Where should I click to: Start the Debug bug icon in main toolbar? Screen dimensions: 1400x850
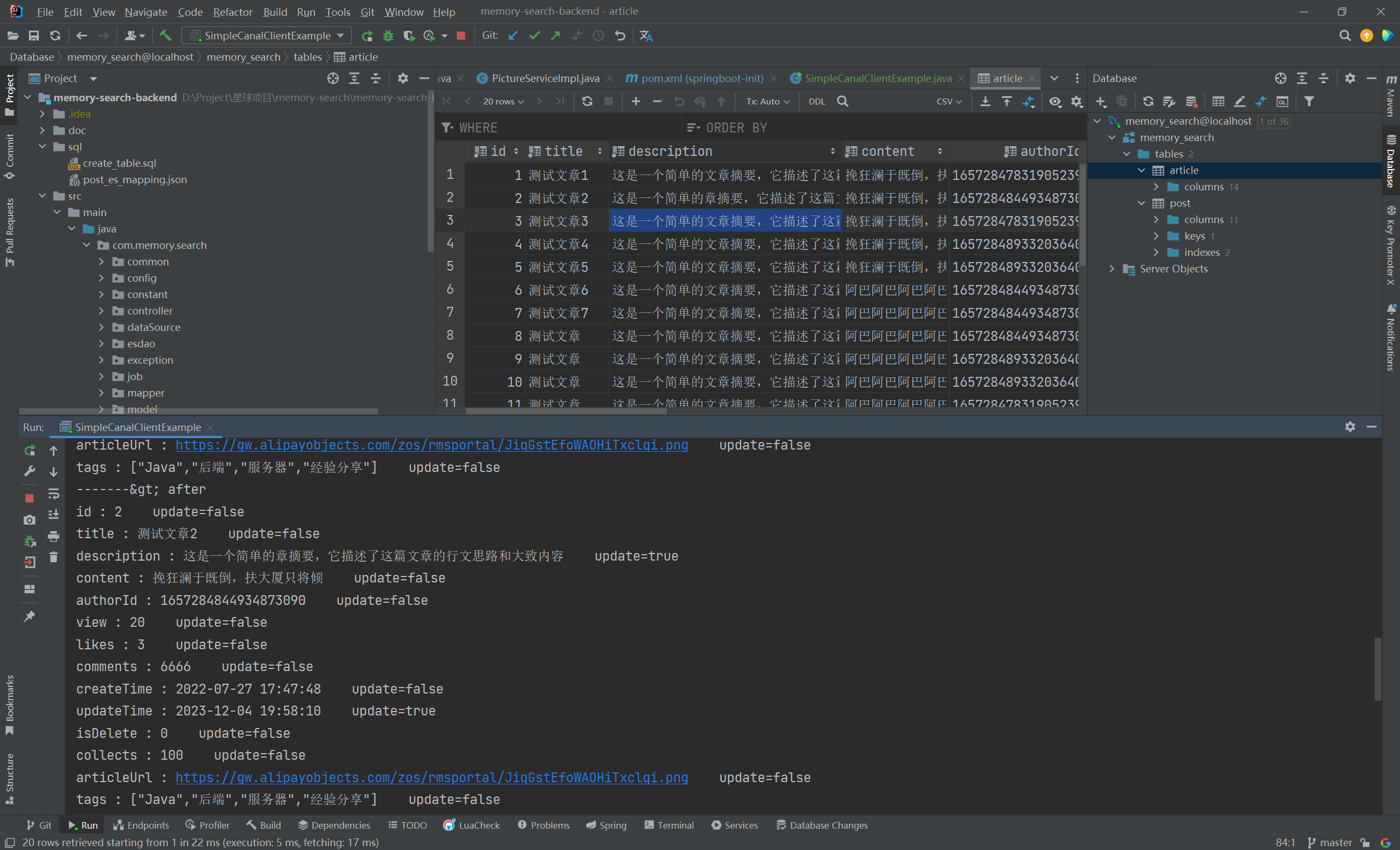tap(388, 35)
